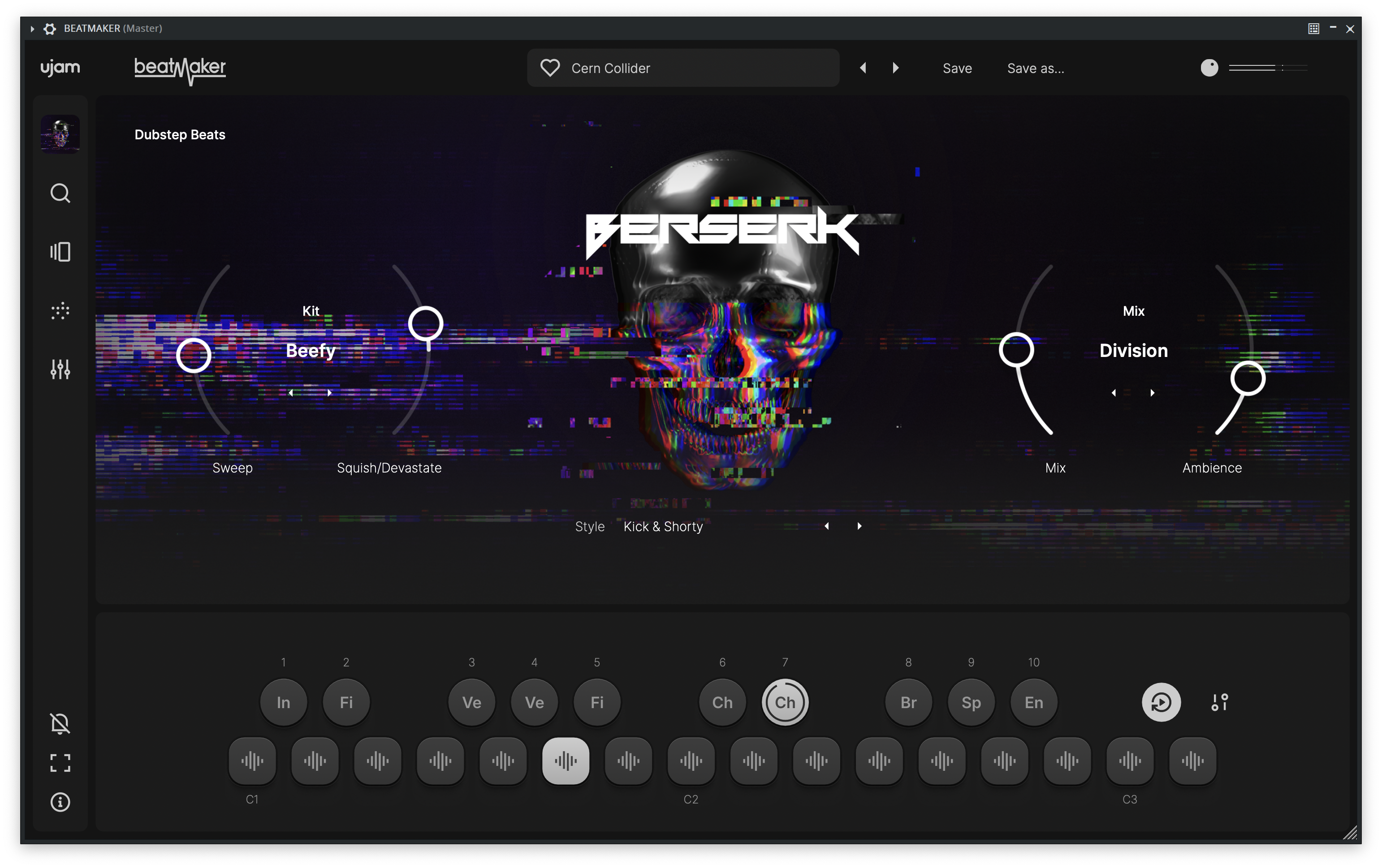Select the previous Mix preset arrow

coord(1114,392)
